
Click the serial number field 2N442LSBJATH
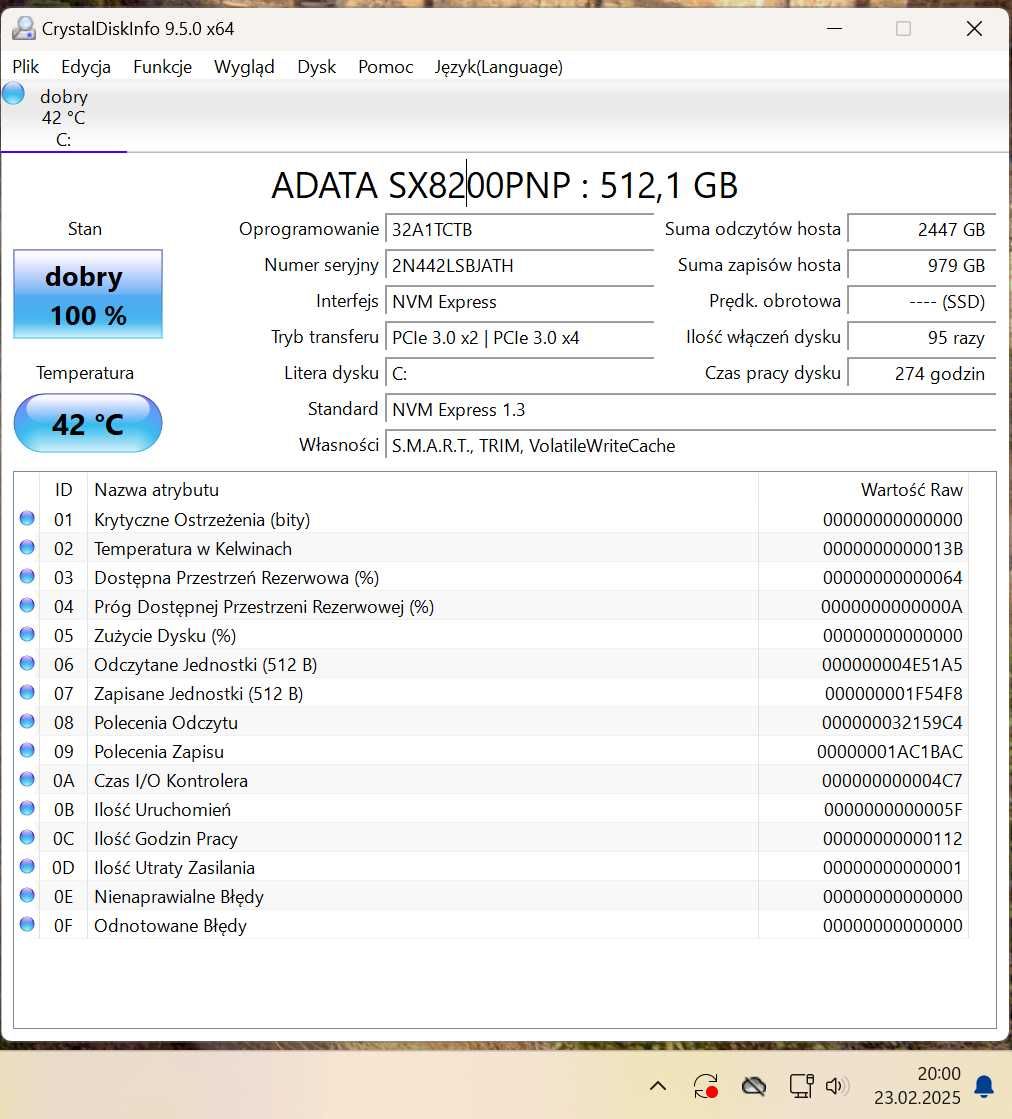click(520, 265)
